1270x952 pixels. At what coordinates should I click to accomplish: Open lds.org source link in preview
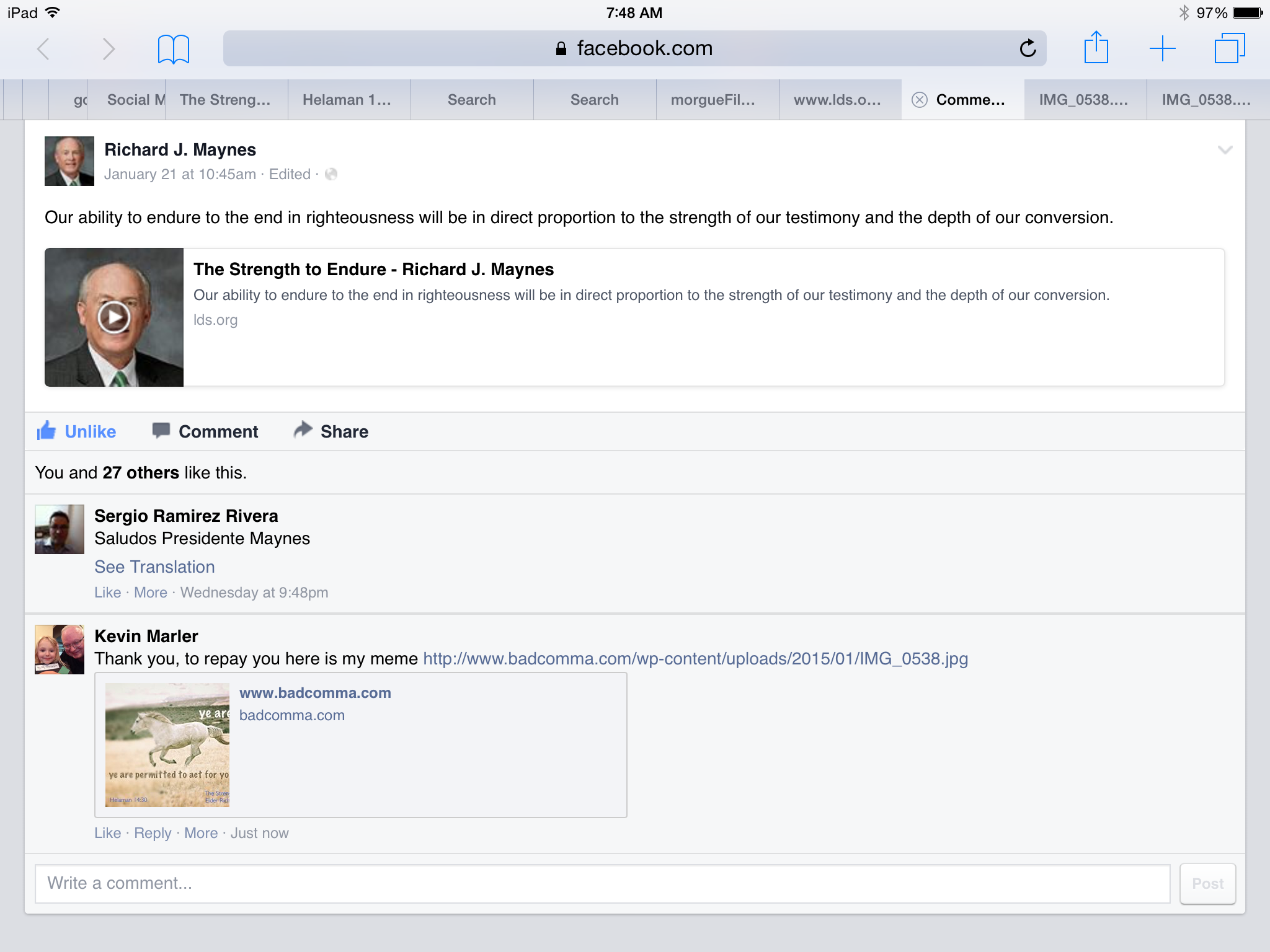(x=215, y=320)
